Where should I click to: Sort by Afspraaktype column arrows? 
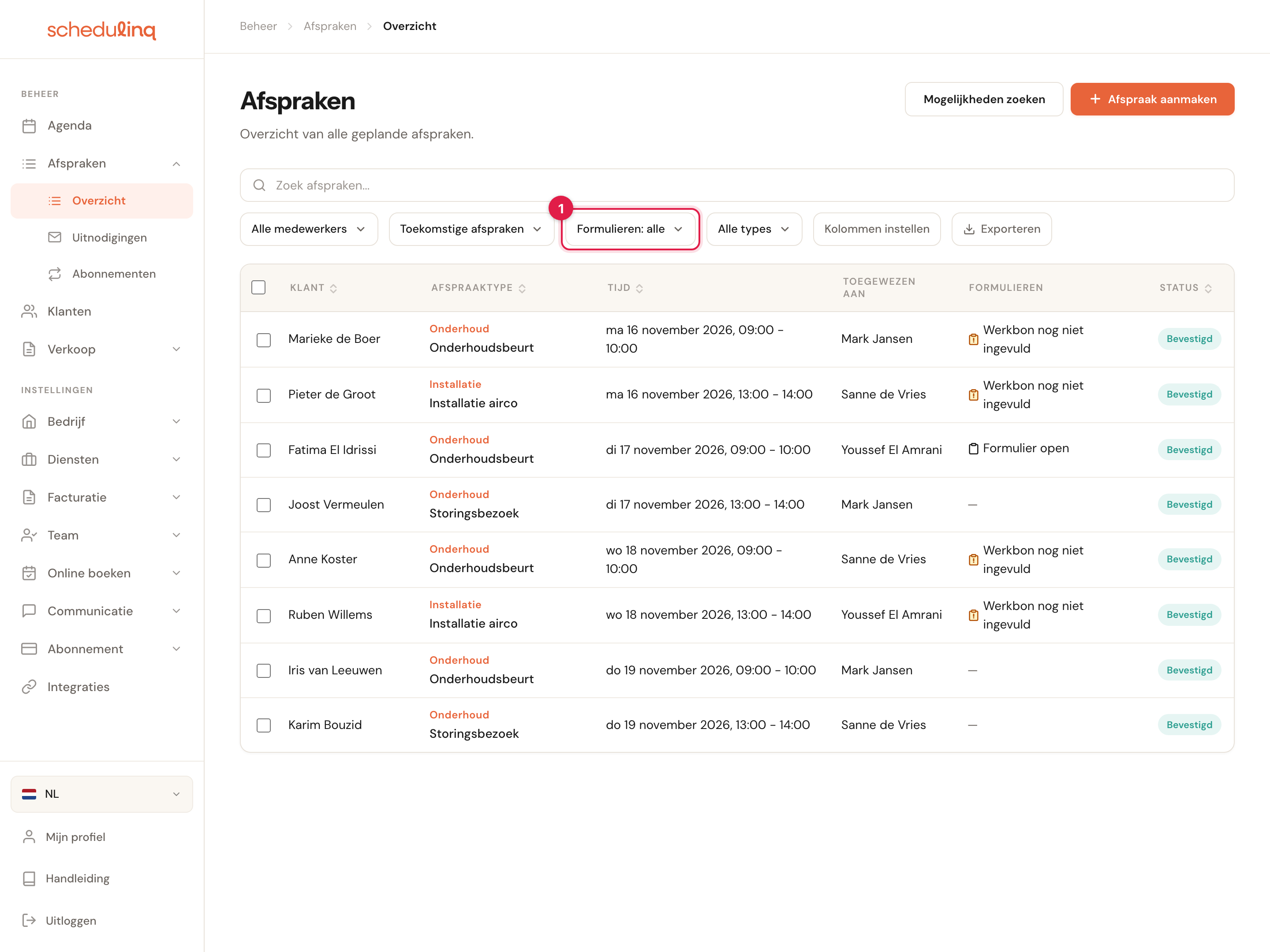click(522, 288)
